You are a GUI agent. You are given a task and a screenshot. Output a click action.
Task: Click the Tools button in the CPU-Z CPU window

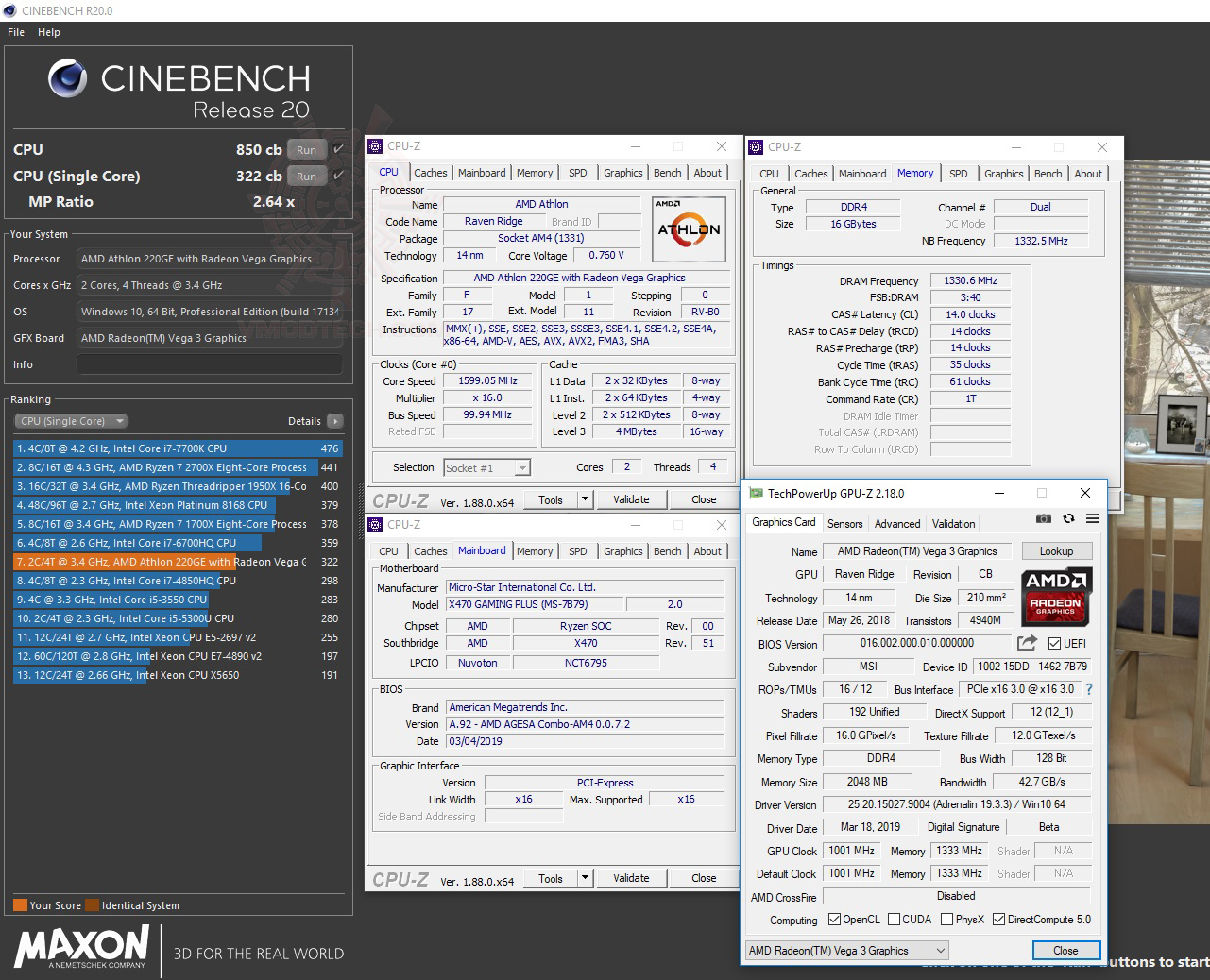coord(551,499)
